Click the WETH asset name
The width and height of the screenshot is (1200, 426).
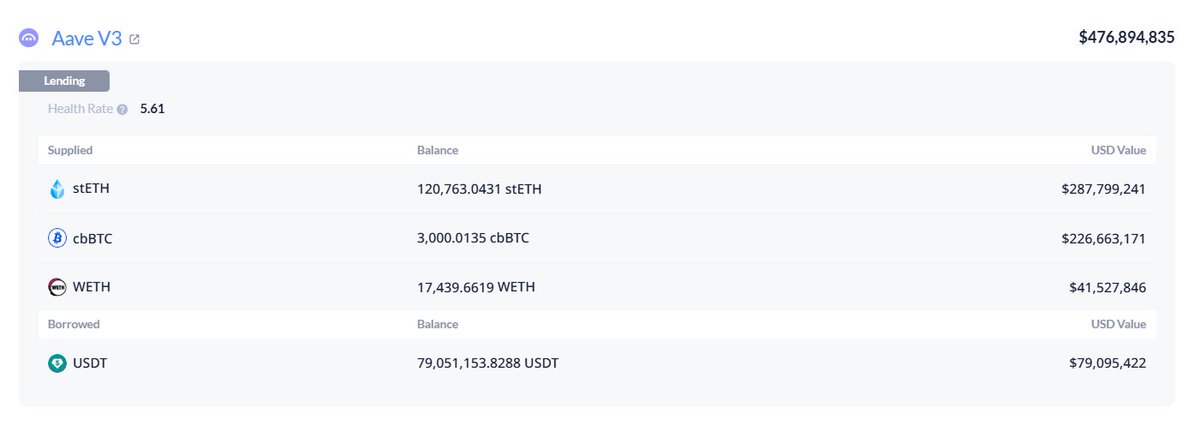pos(92,287)
